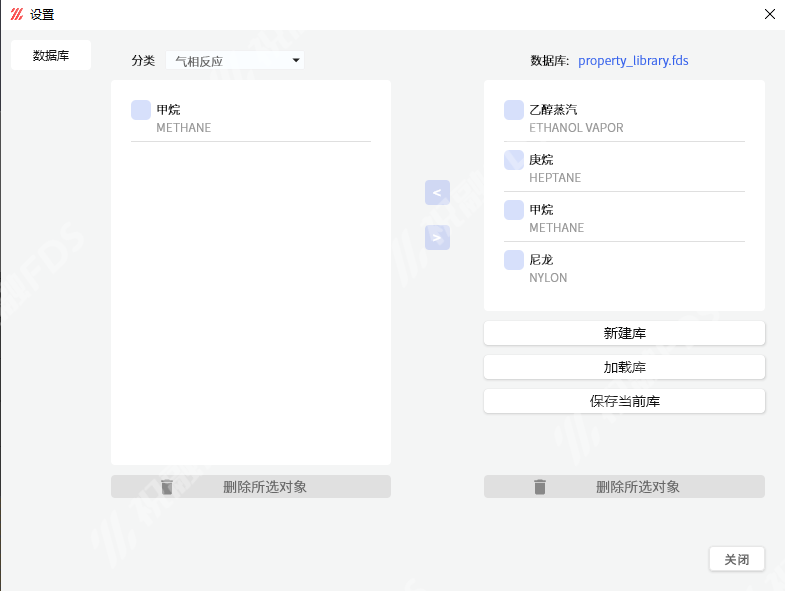
Task: Click the 关闭 button
Action: tap(736, 560)
